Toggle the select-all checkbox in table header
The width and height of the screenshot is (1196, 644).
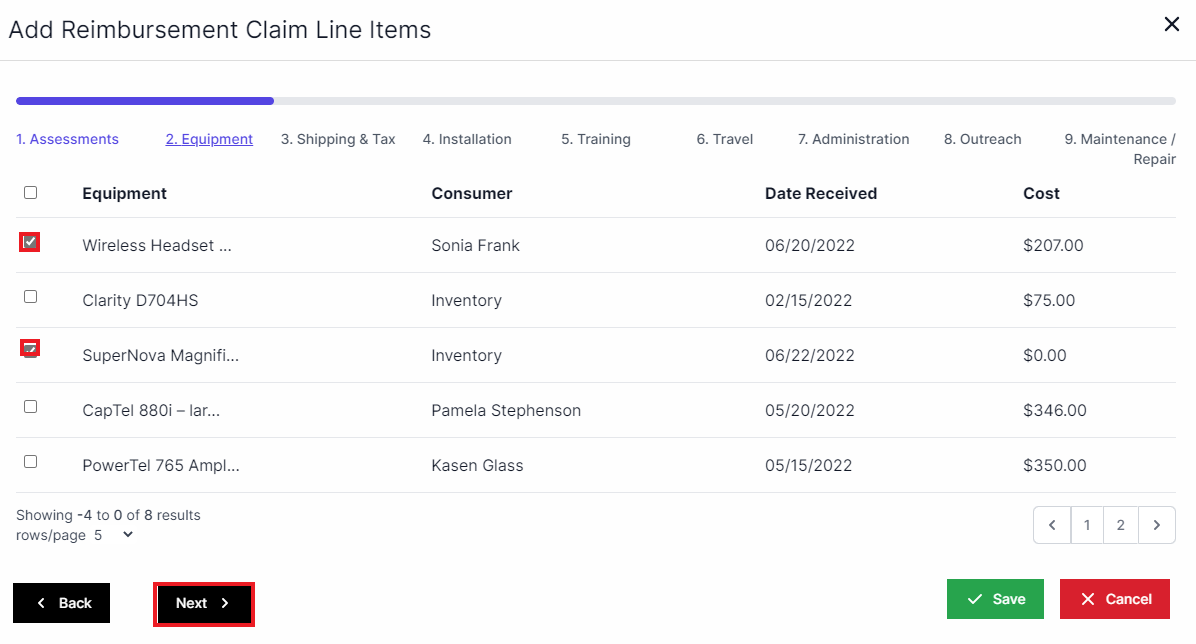point(29,192)
